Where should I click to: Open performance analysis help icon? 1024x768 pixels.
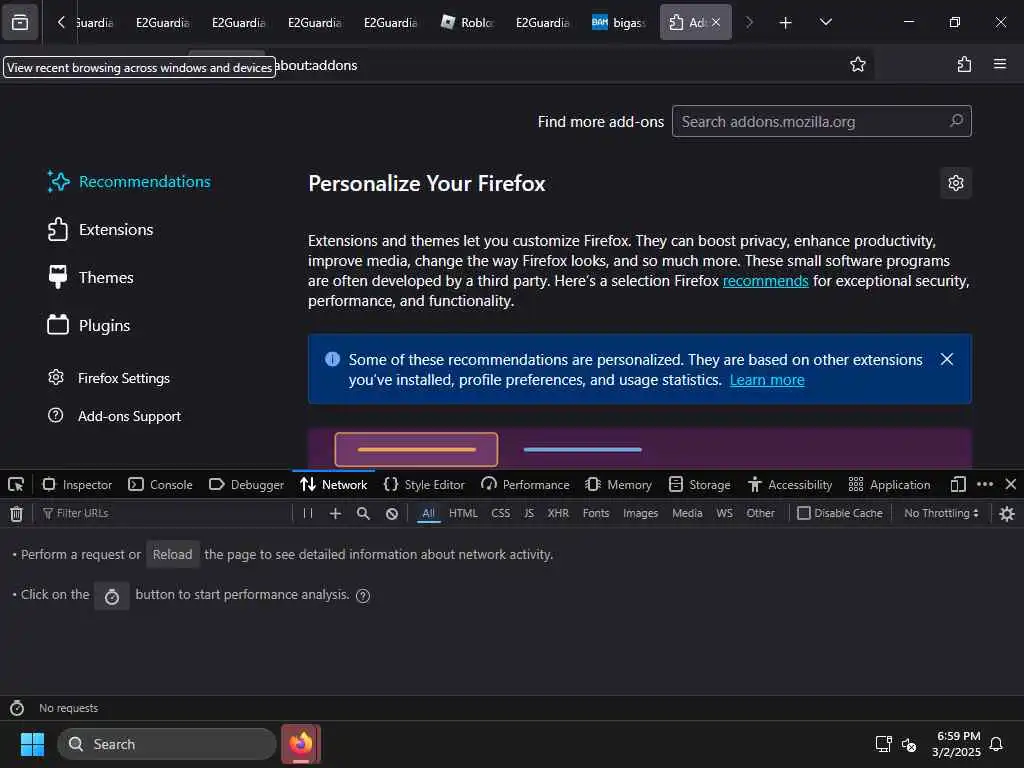[363, 596]
